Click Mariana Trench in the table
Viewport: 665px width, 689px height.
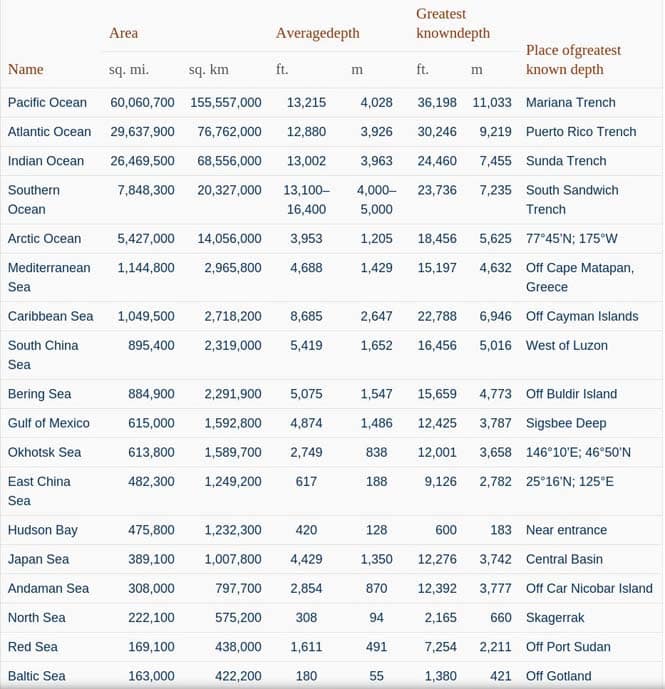click(x=571, y=102)
